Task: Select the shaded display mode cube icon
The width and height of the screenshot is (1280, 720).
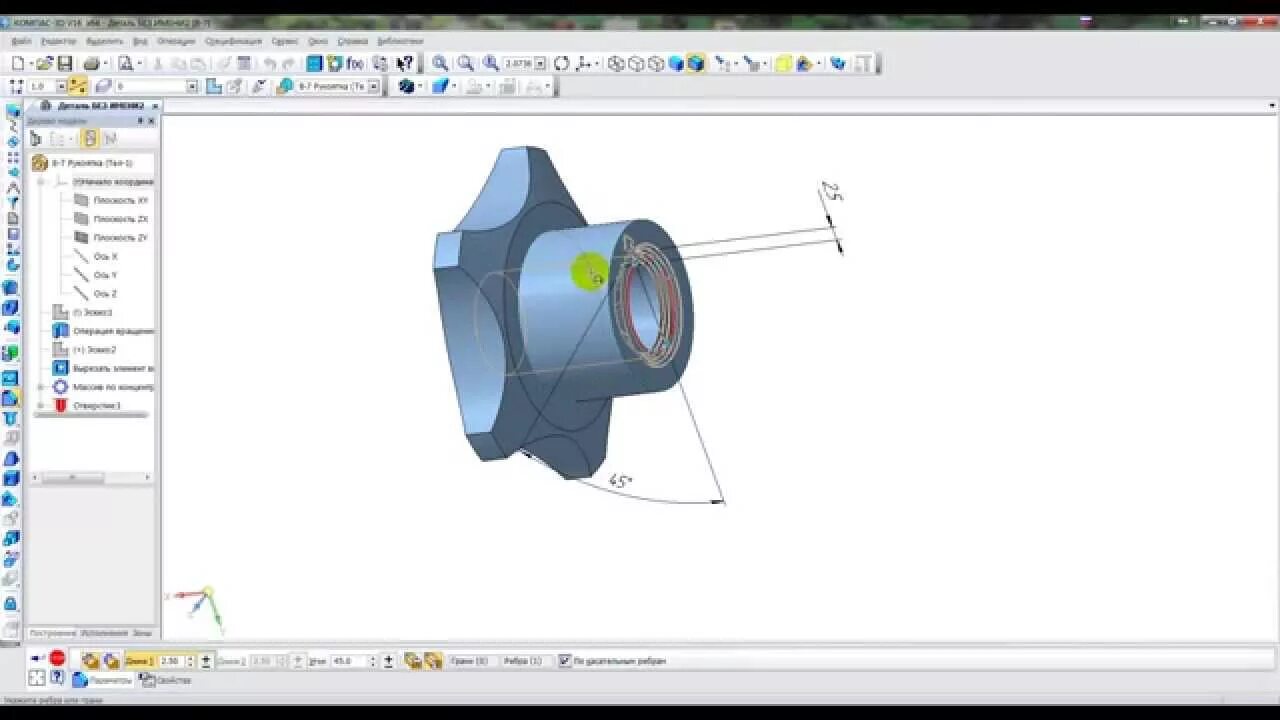Action: [x=676, y=63]
